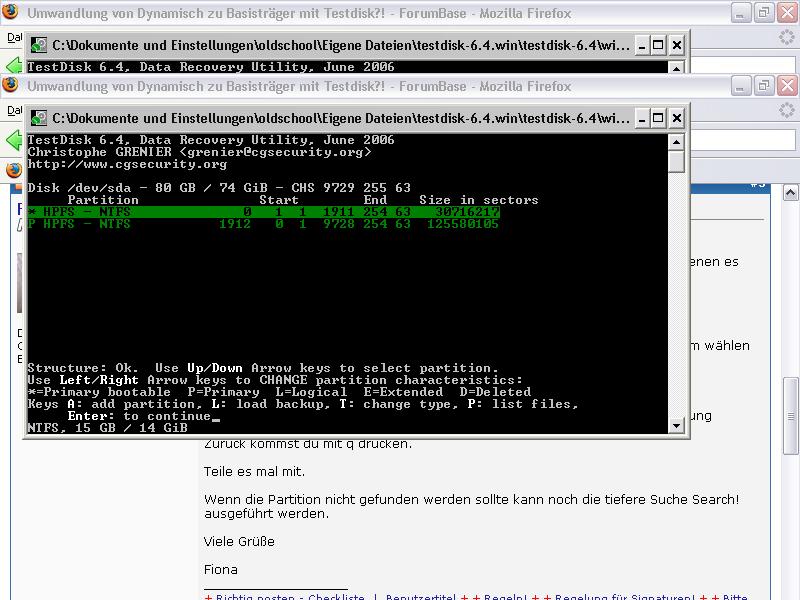Viewport: 800px width, 600px height.
Task: Open the 'Regelung für Signaturen!' link
Action: pos(624,596)
